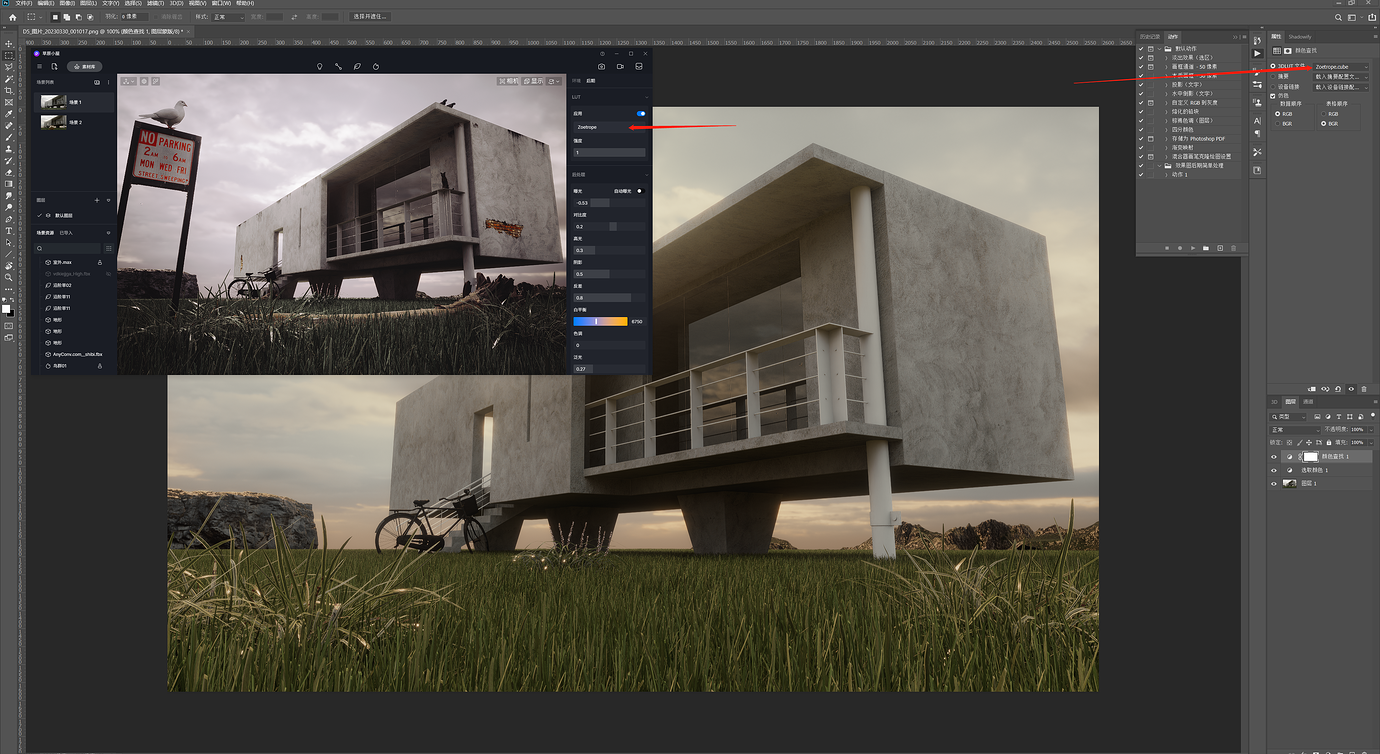The width and height of the screenshot is (1380, 754).
Task: Open the layer blend mode dropdown 正常
Action: pos(1295,429)
